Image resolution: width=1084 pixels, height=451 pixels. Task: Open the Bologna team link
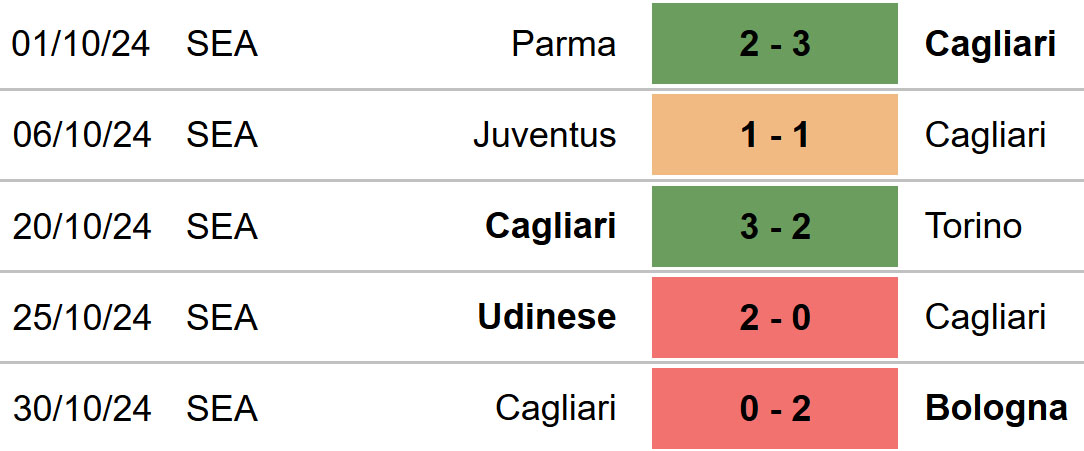(996, 409)
